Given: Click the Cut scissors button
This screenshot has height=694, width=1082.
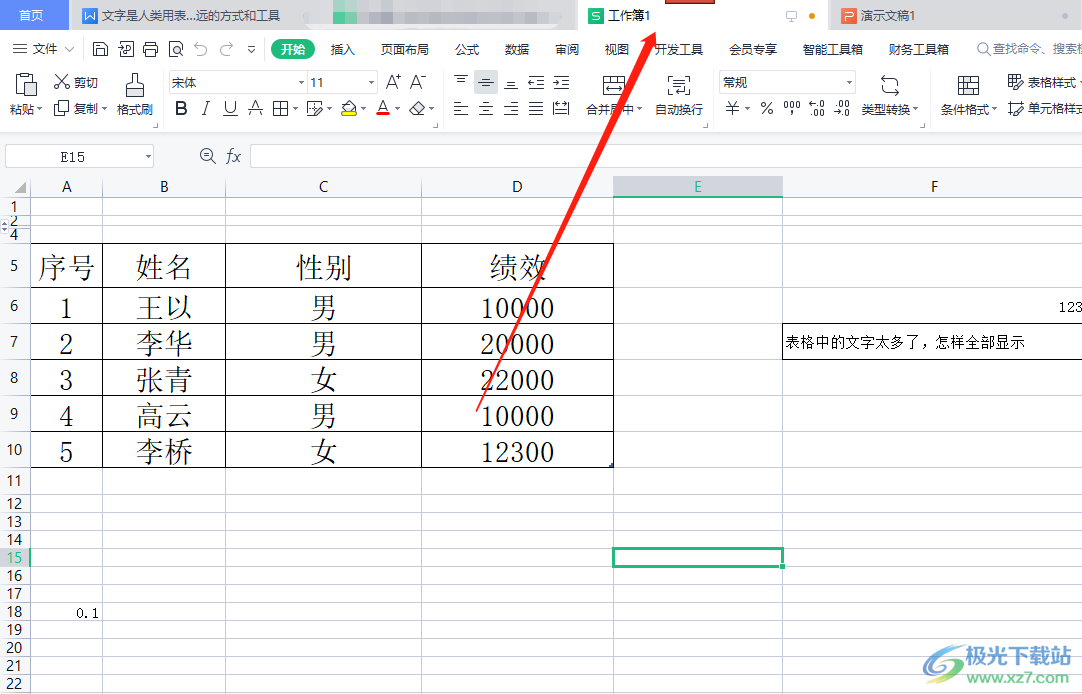Looking at the screenshot, I should [x=76, y=82].
